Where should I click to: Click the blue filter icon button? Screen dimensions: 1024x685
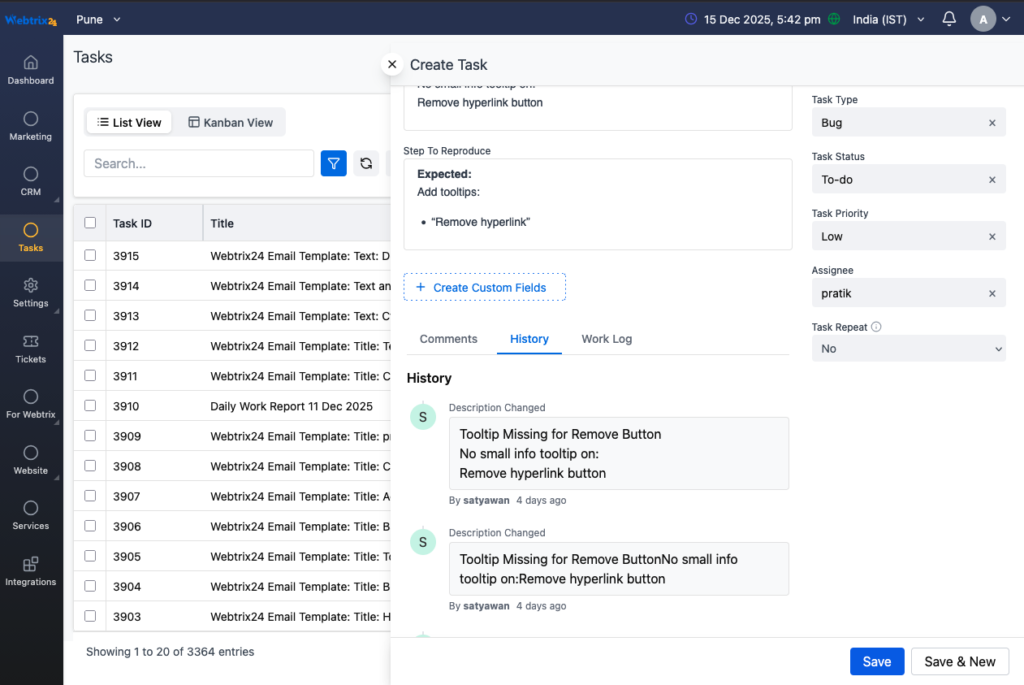click(333, 163)
